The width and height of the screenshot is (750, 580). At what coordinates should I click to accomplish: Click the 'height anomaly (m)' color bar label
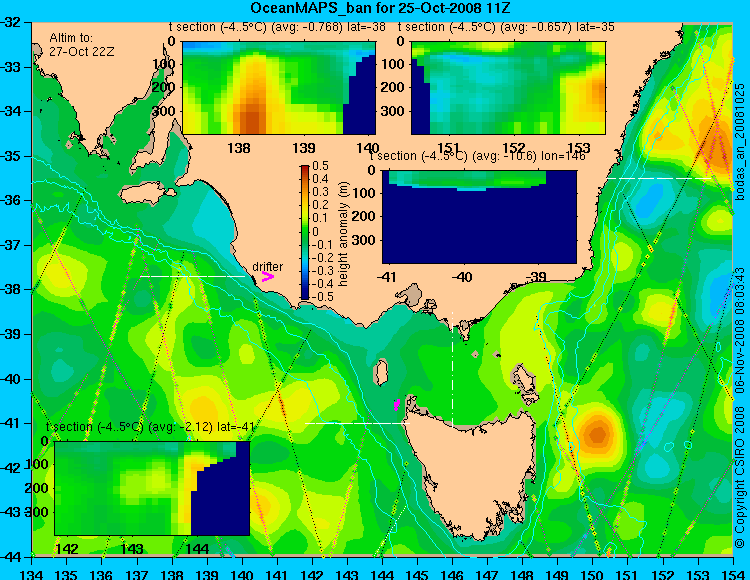point(344,234)
